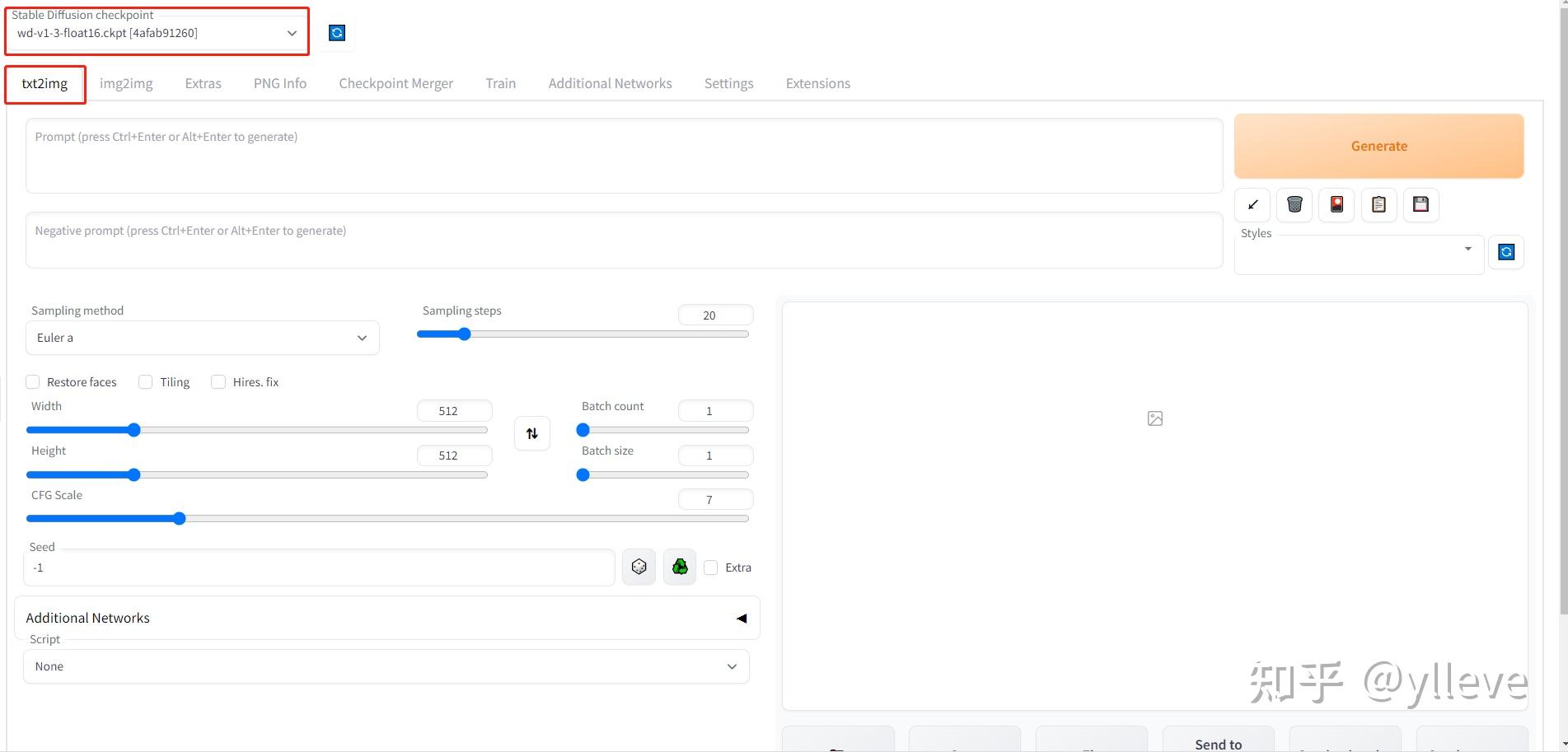The image size is (1568, 752).
Task: Expand the Additional Networks section
Action: (387, 618)
